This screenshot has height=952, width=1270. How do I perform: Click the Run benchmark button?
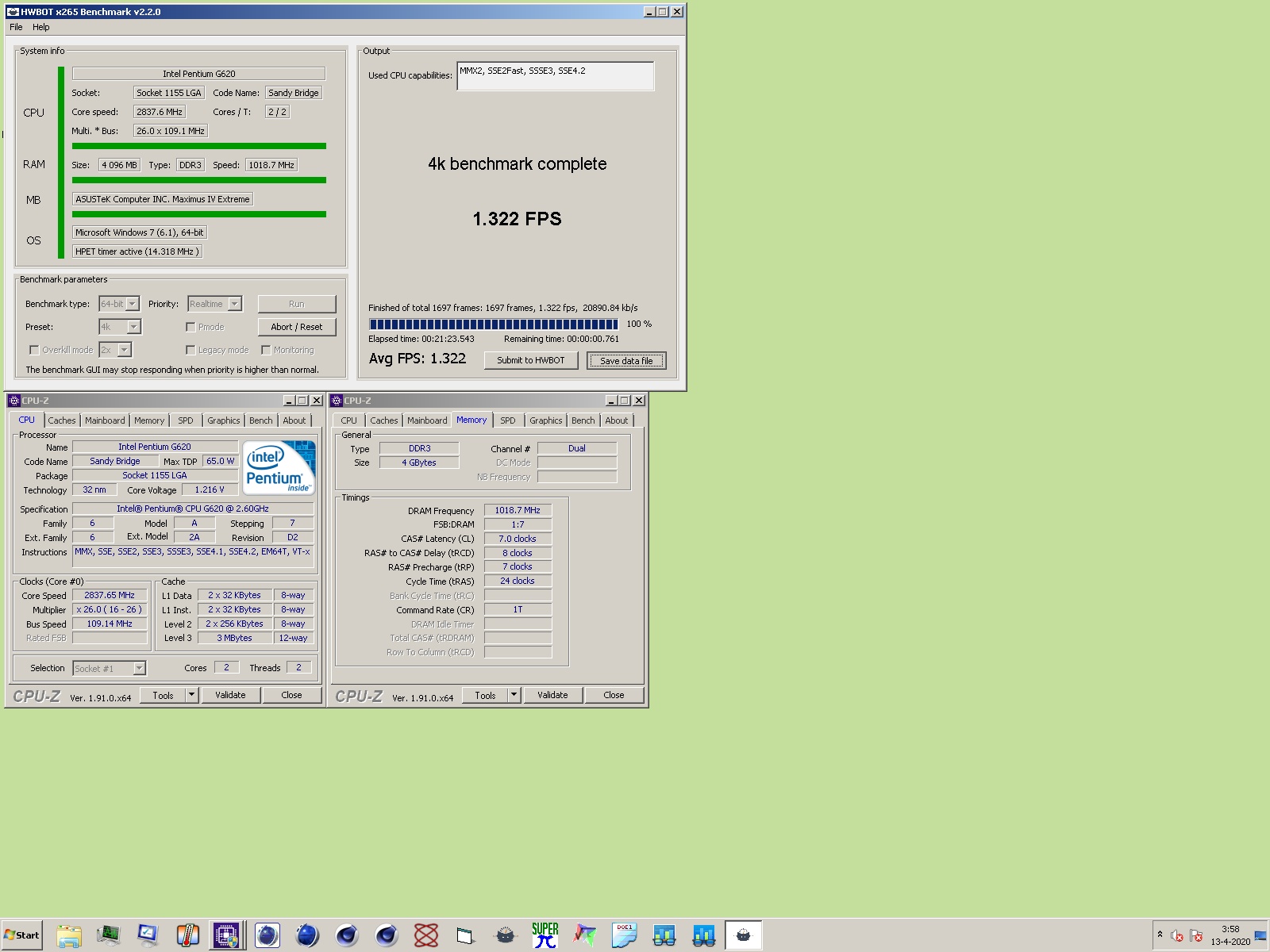click(297, 304)
